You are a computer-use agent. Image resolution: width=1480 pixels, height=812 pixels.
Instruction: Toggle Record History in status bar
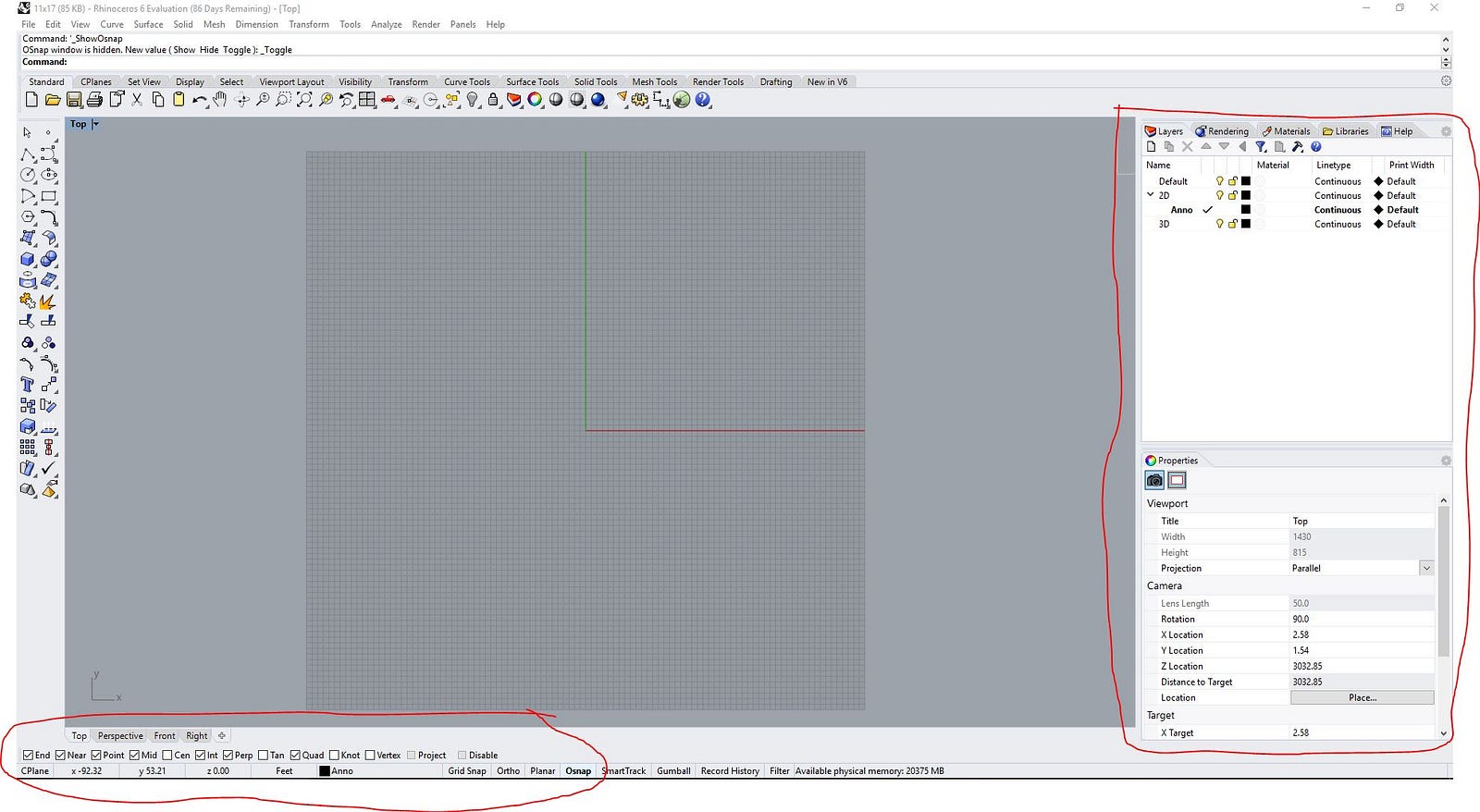pyautogui.click(x=730, y=770)
